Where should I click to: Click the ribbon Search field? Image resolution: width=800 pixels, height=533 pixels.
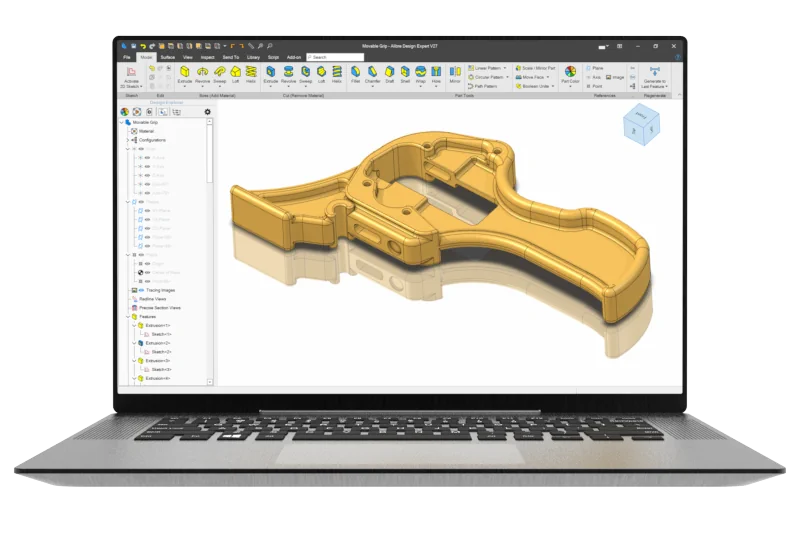coord(340,57)
